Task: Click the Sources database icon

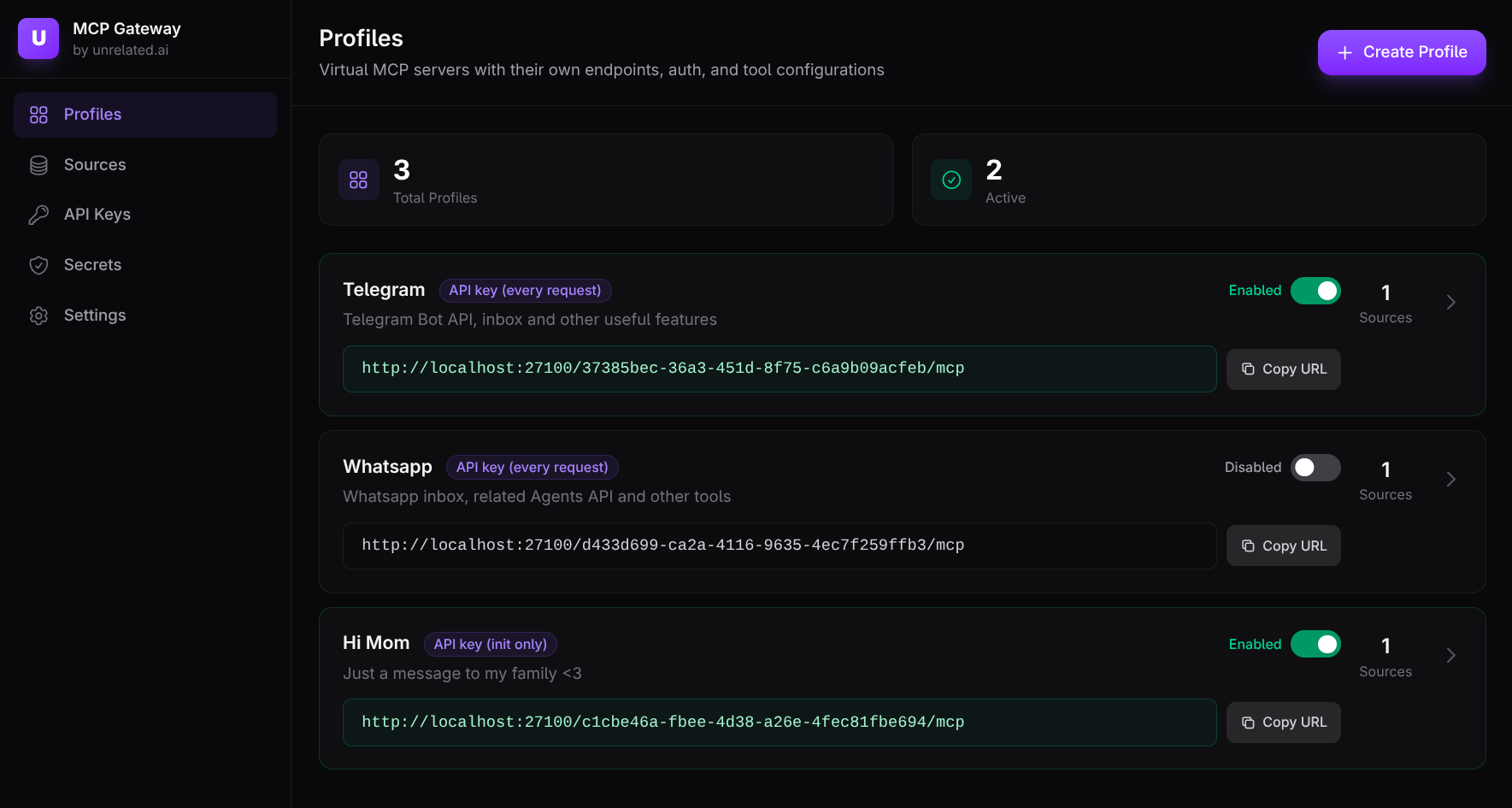Action: (38, 164)
